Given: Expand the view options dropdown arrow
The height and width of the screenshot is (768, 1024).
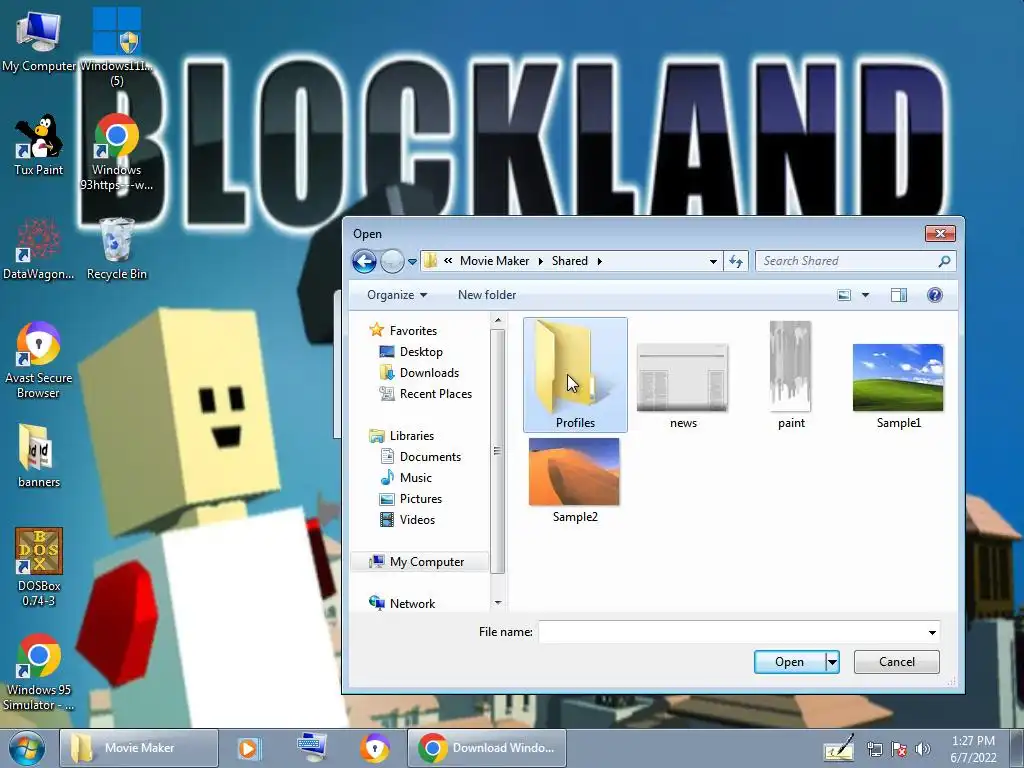Looking at the screenshot, I should [x=865, y=295].
